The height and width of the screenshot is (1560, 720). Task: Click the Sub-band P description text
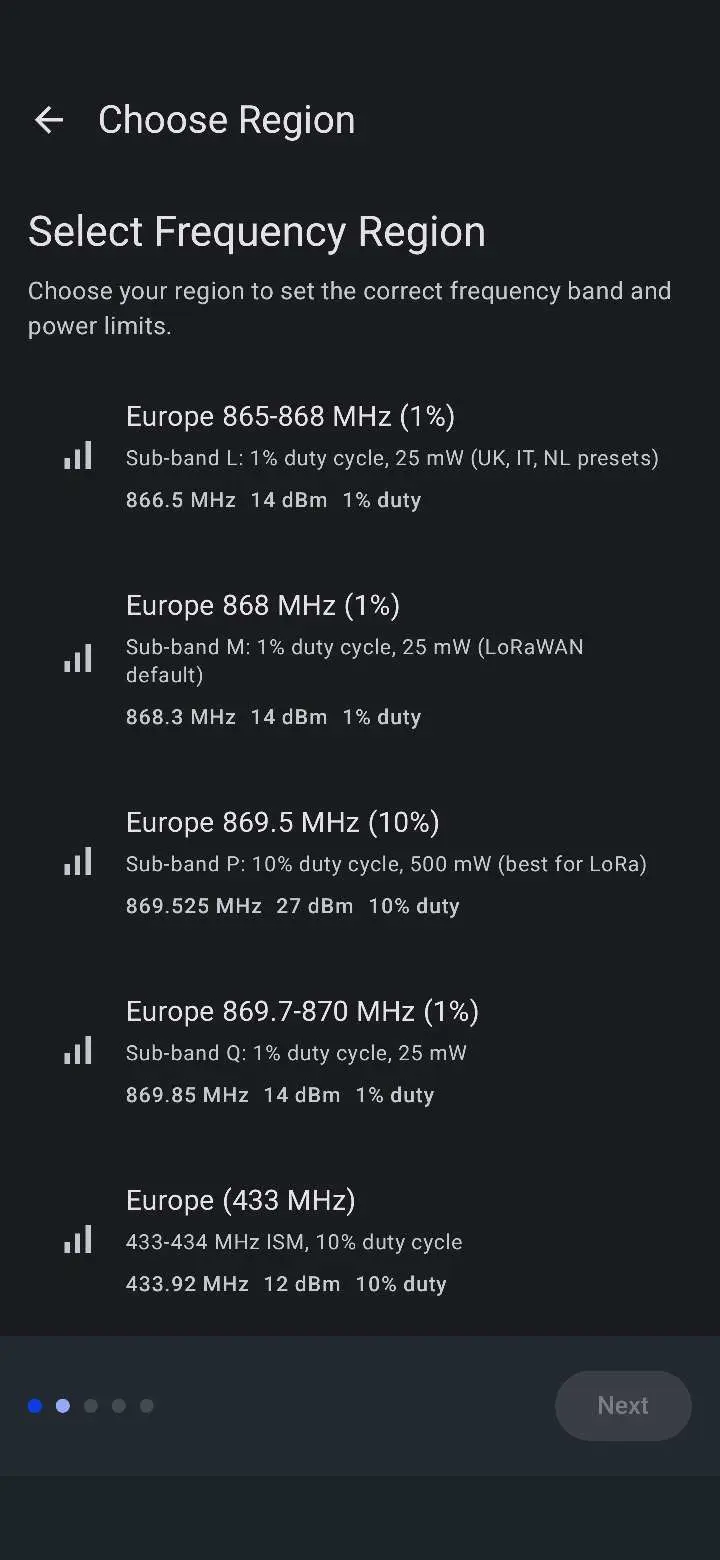tap(386, 864)
